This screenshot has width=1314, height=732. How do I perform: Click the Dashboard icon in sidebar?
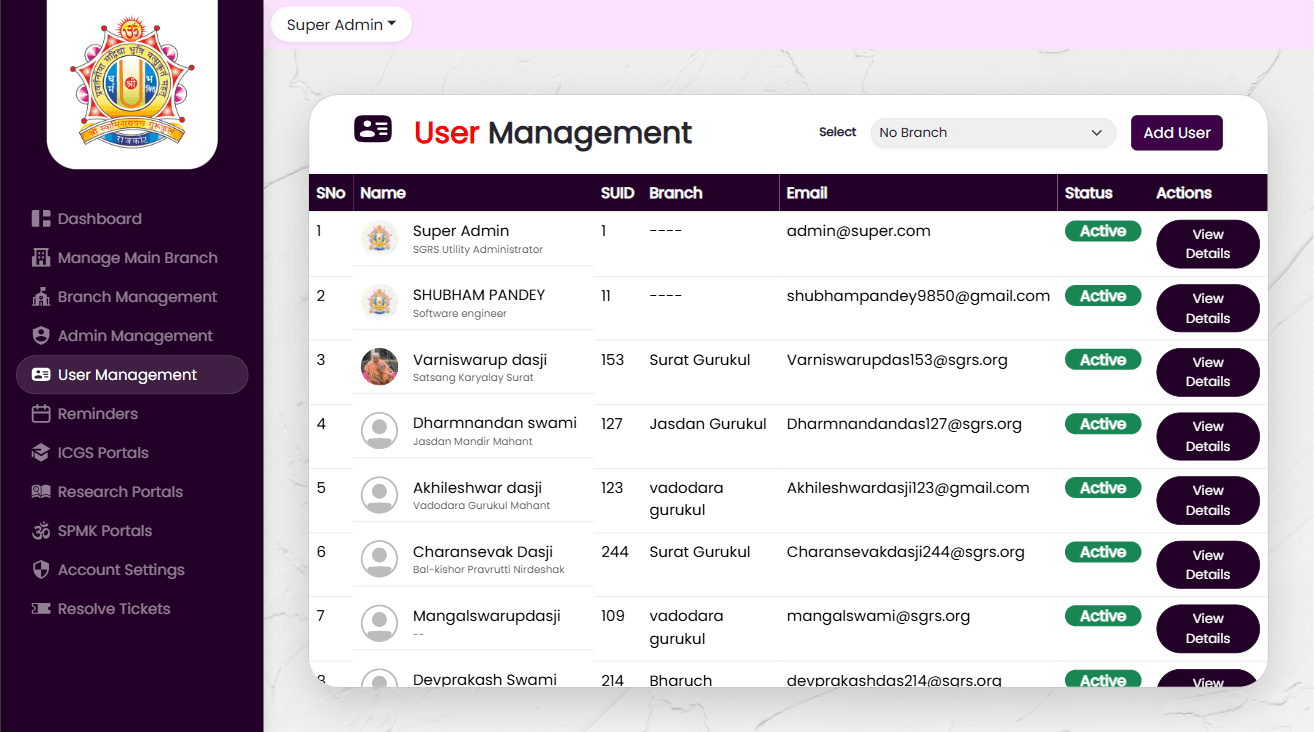point(41,219)
